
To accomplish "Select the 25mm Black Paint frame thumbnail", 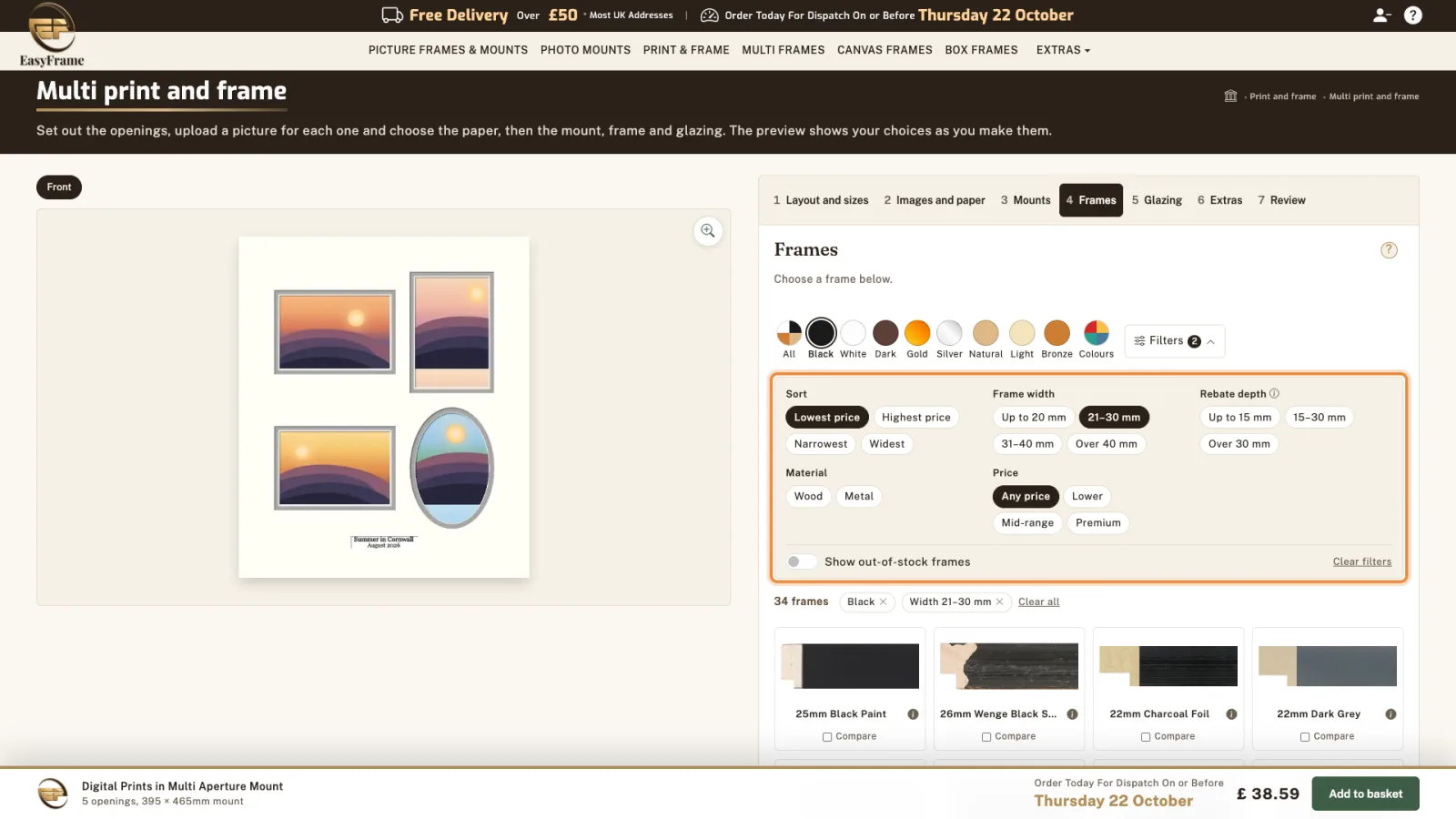I will (850, 667).
